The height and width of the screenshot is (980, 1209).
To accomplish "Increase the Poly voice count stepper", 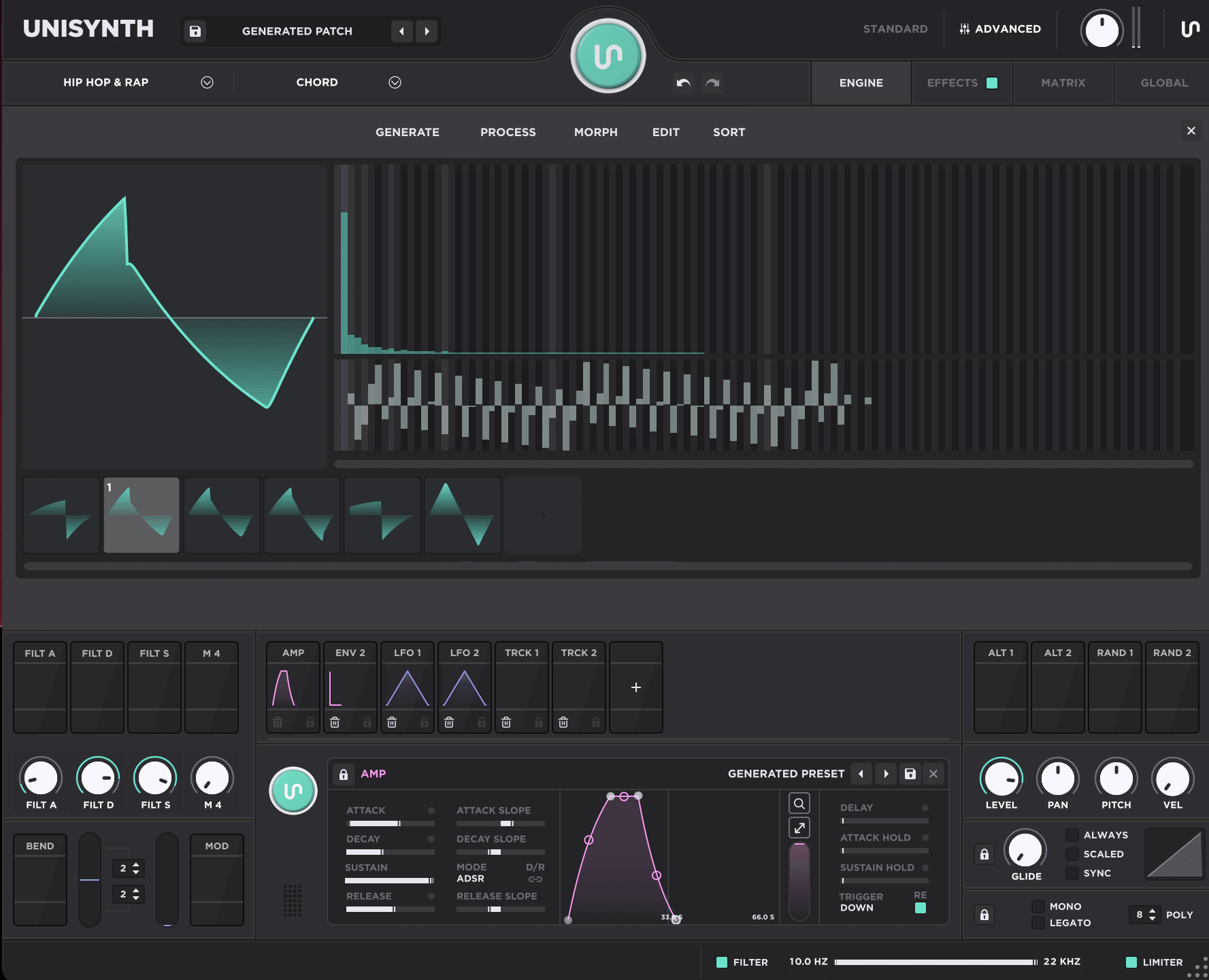I will (x=1152, y=911).
